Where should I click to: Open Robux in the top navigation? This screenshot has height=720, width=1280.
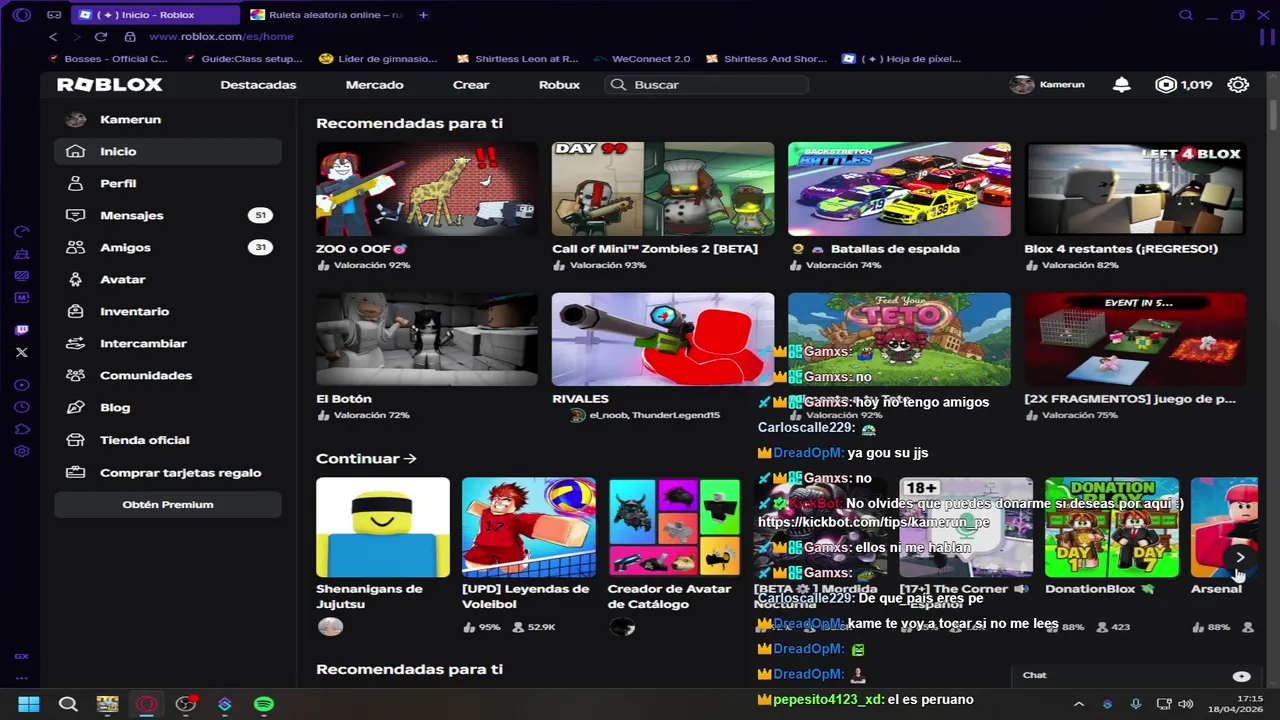559,85
